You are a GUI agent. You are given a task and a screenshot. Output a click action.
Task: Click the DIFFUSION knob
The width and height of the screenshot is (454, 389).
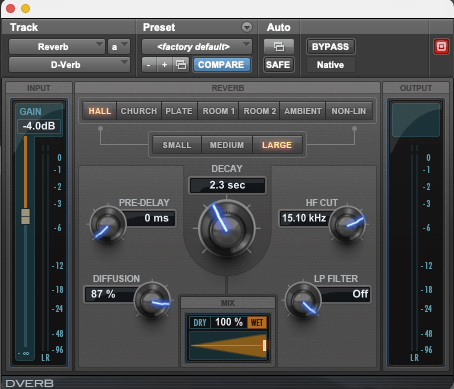[x=152, y=299]
